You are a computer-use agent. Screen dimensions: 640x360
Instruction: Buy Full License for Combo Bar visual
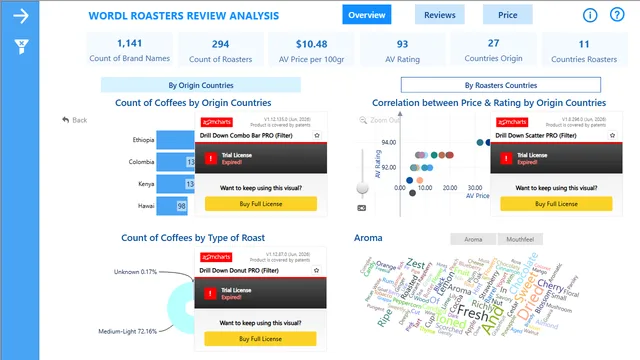coord(261,204)
